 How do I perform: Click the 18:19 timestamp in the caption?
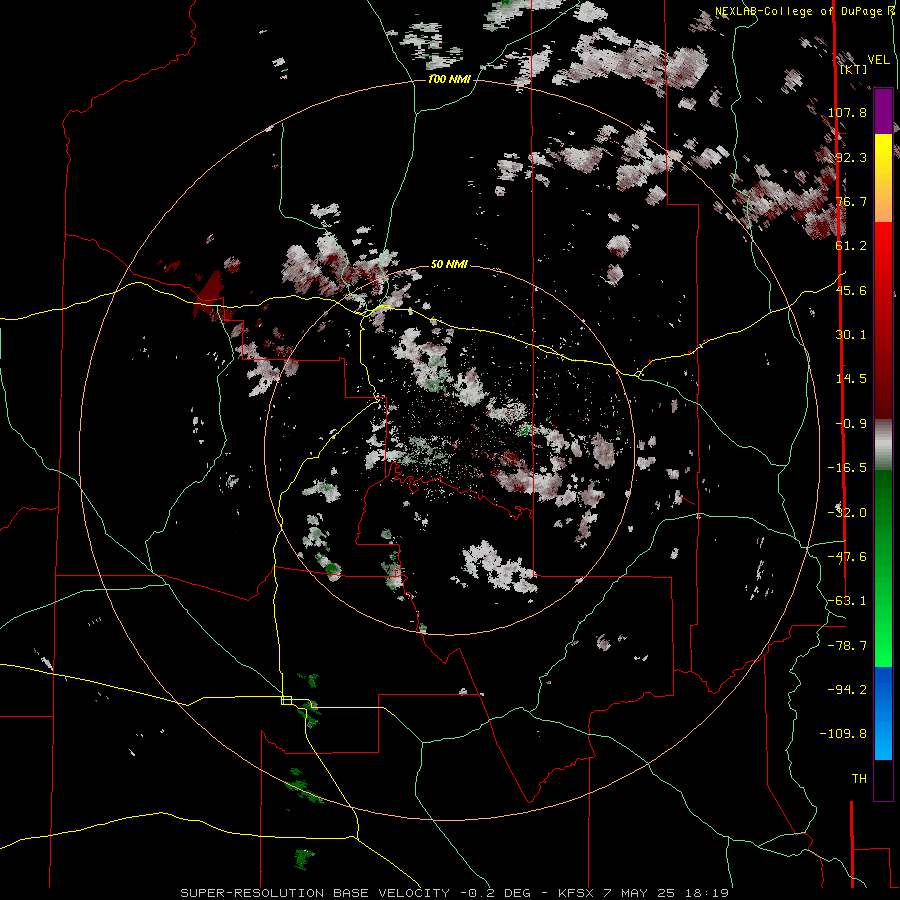[x=709, y=893]
